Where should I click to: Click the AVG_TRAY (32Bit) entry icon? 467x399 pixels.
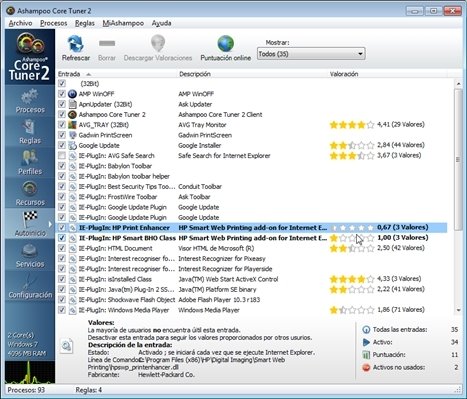[x=72, y=125]
